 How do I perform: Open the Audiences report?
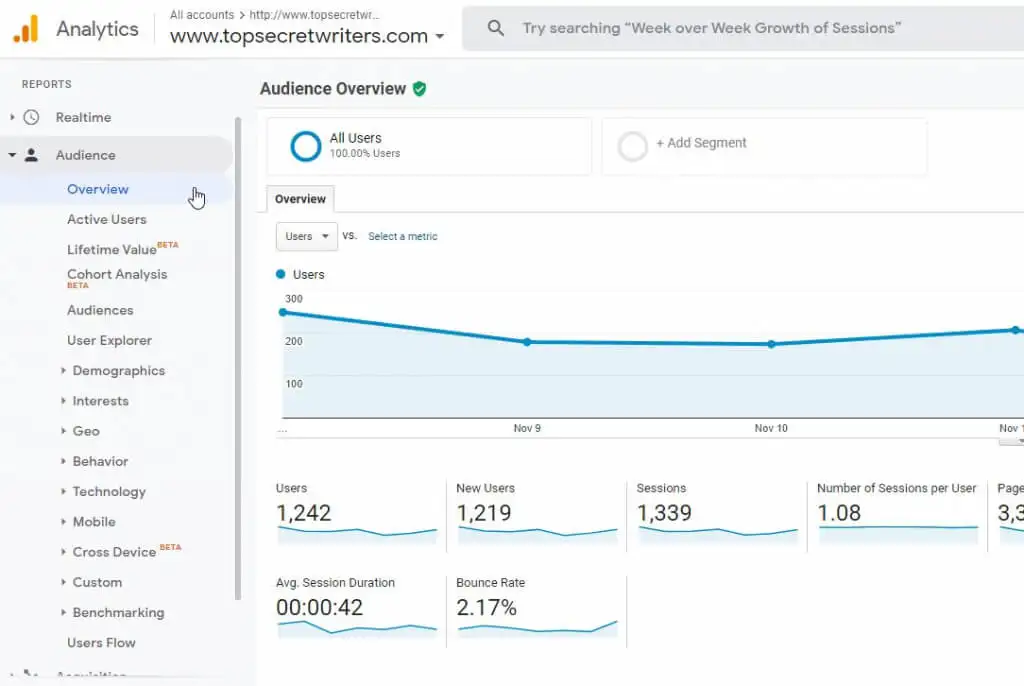(x=100, y=310)
